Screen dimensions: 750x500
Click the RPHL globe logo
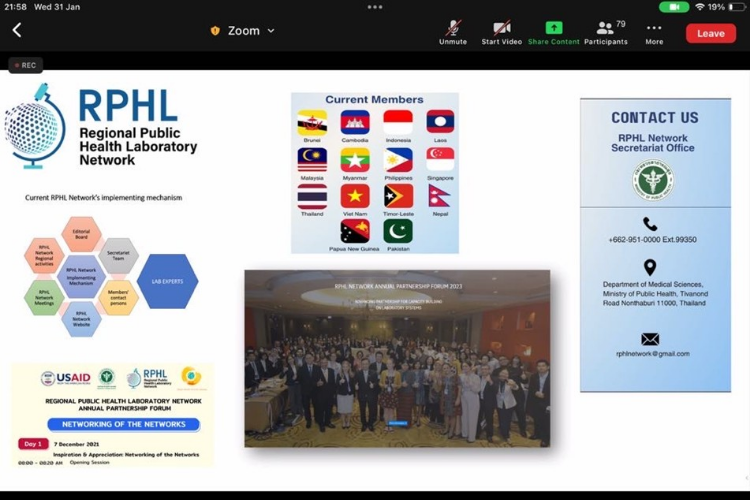tap(34, 126)
